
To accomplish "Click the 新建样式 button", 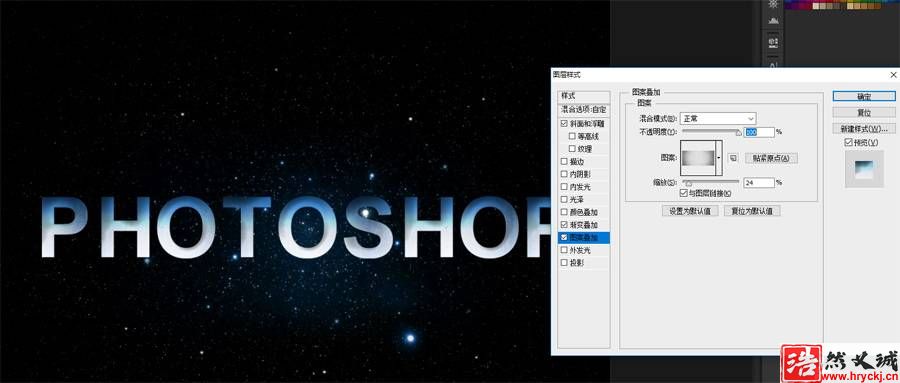I will (x=864, y=129).
